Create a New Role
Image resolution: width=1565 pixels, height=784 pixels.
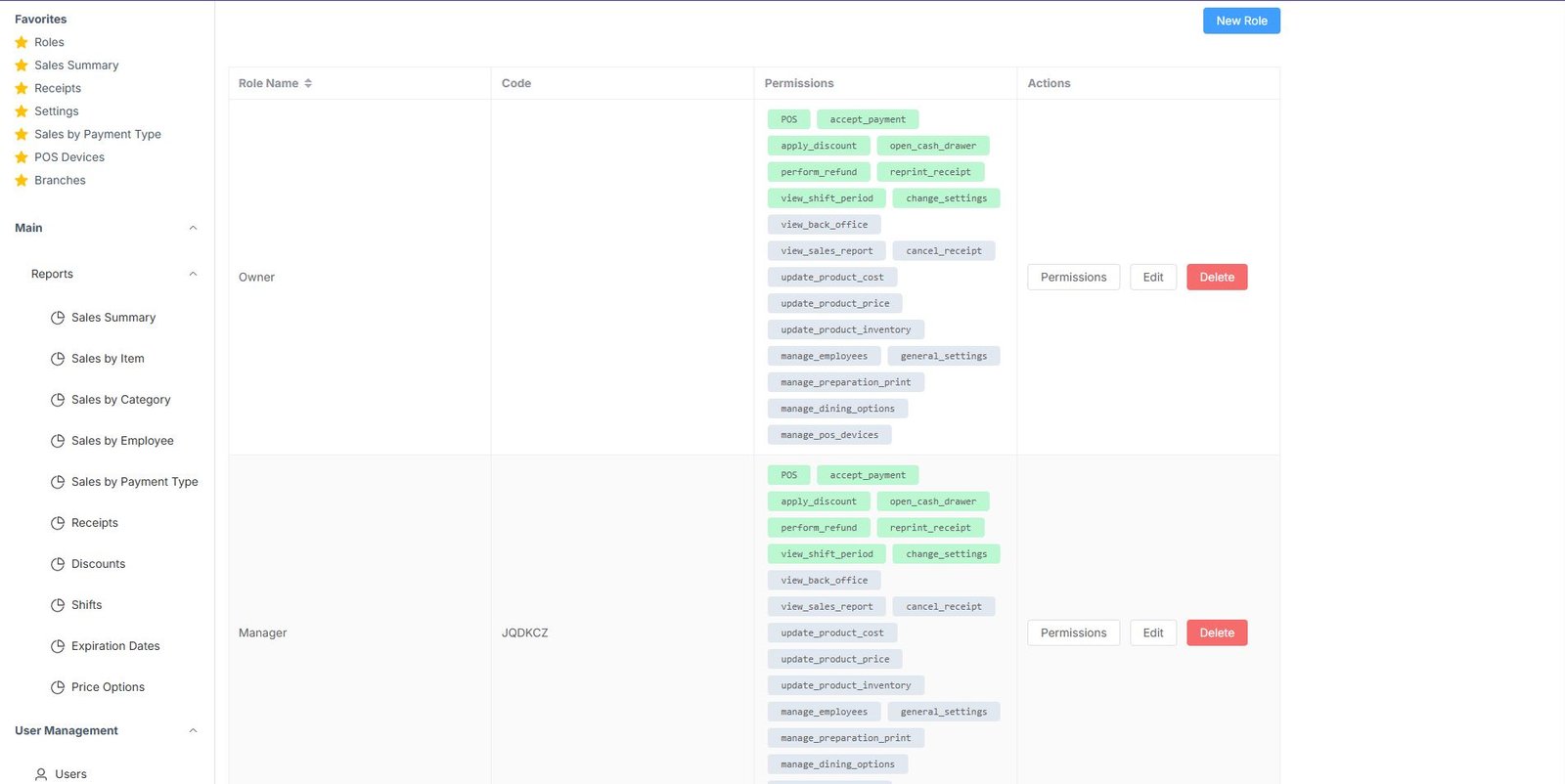click(x=1241, y=21)
